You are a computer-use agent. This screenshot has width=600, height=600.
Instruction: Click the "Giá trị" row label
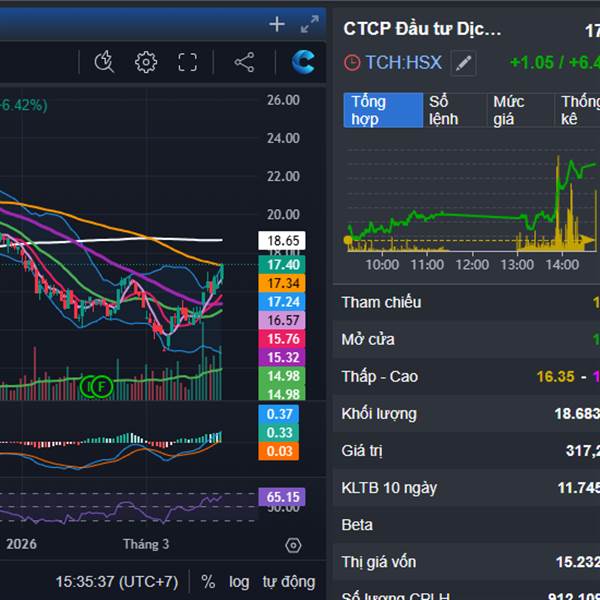(362, 451)
